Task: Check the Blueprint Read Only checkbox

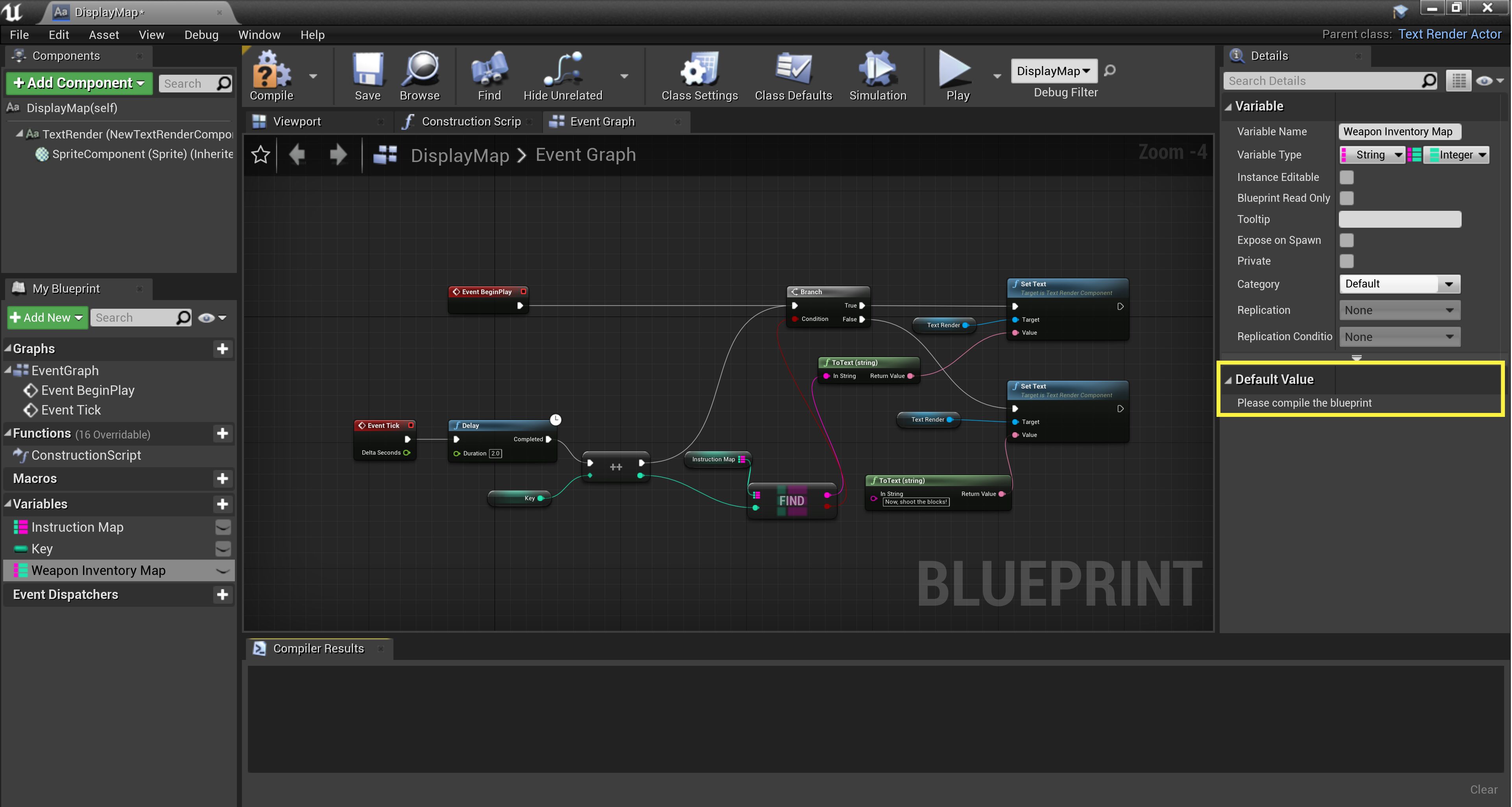Action: click(x=1346, y=198)
